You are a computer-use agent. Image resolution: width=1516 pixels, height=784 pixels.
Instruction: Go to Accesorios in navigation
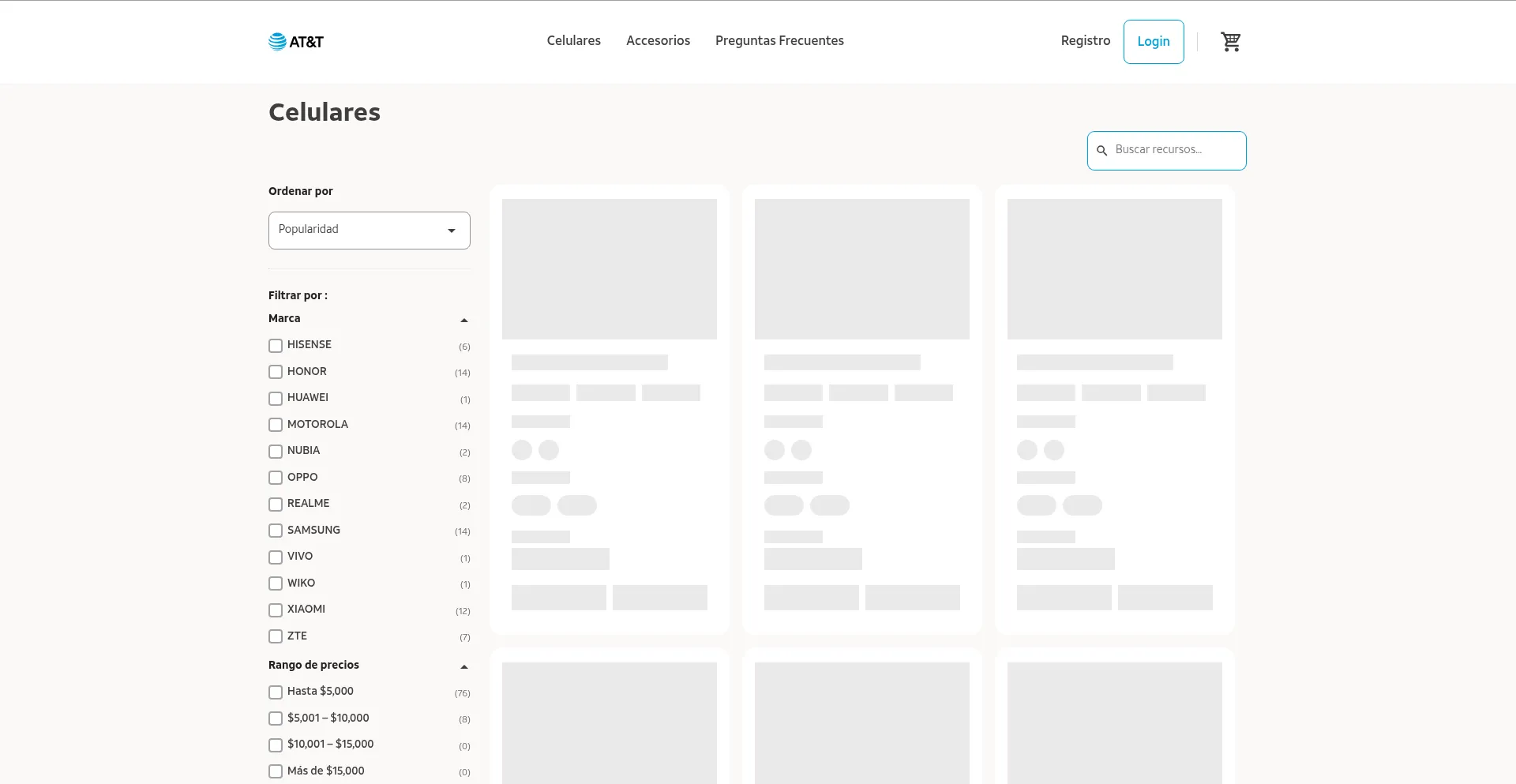(658, 41)
